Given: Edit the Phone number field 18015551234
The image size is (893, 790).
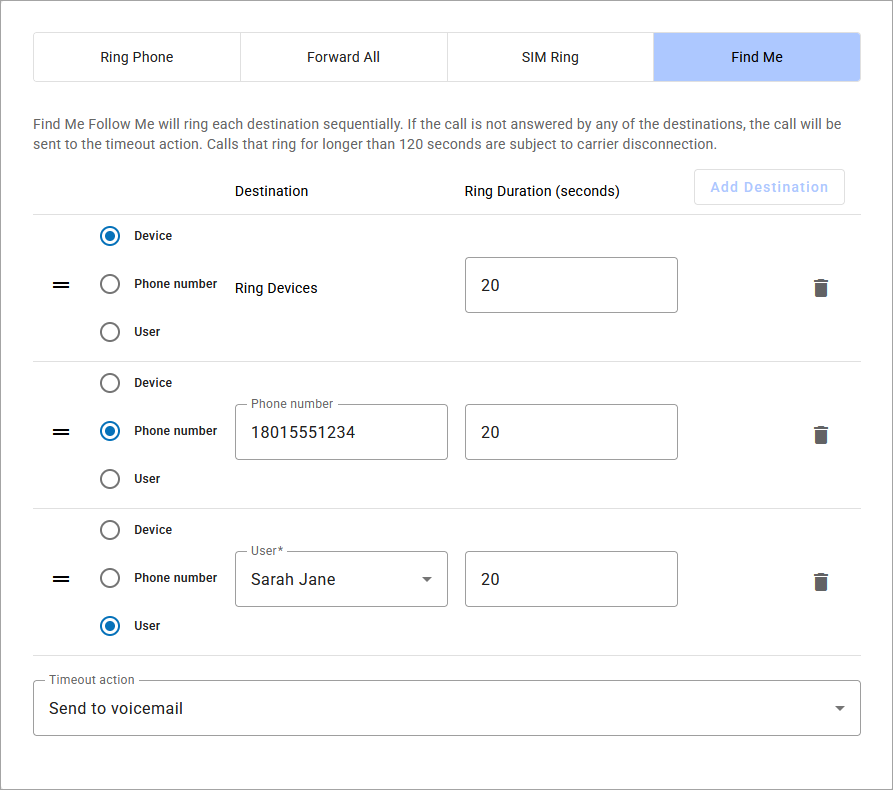Looking at the screenshot, I should tap(341, 432).
